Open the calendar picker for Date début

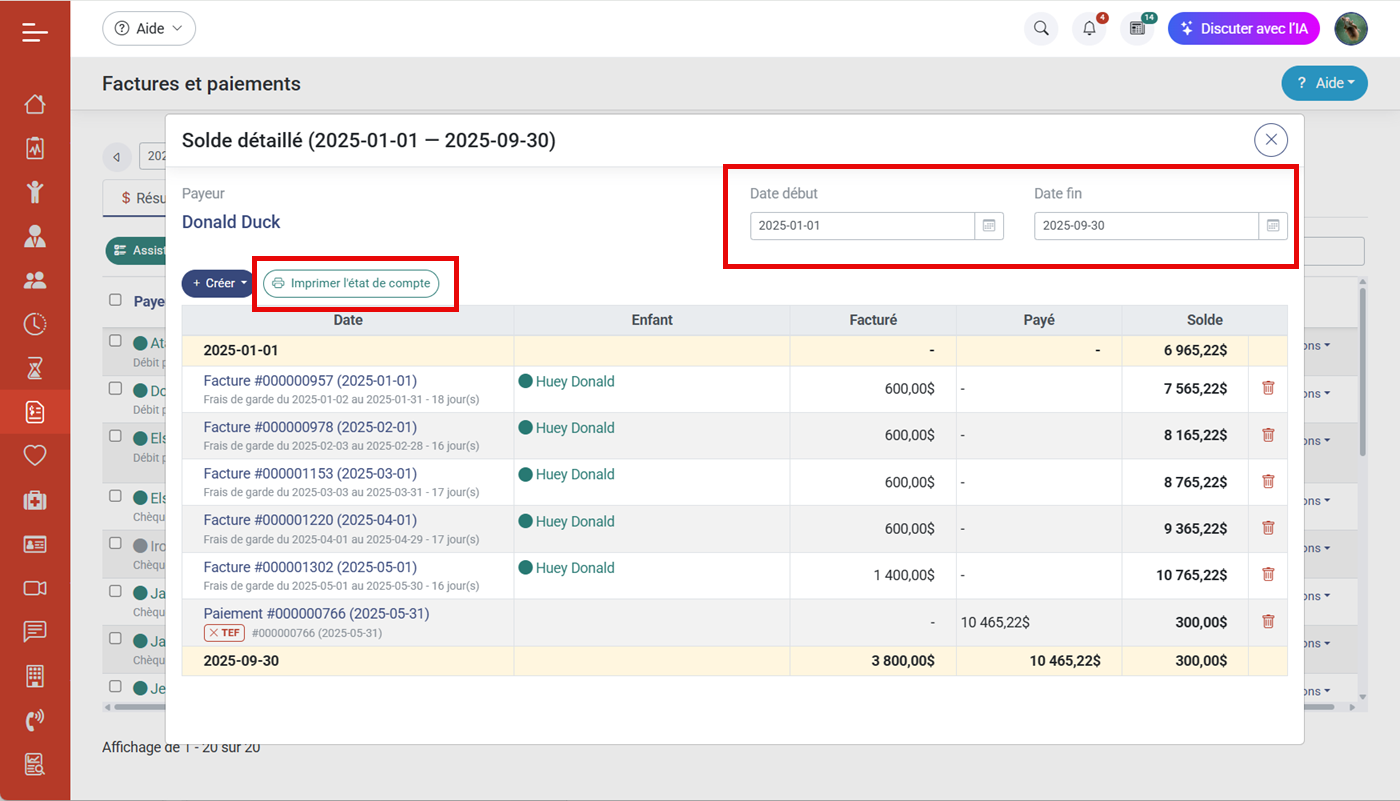tap(989, 226)
